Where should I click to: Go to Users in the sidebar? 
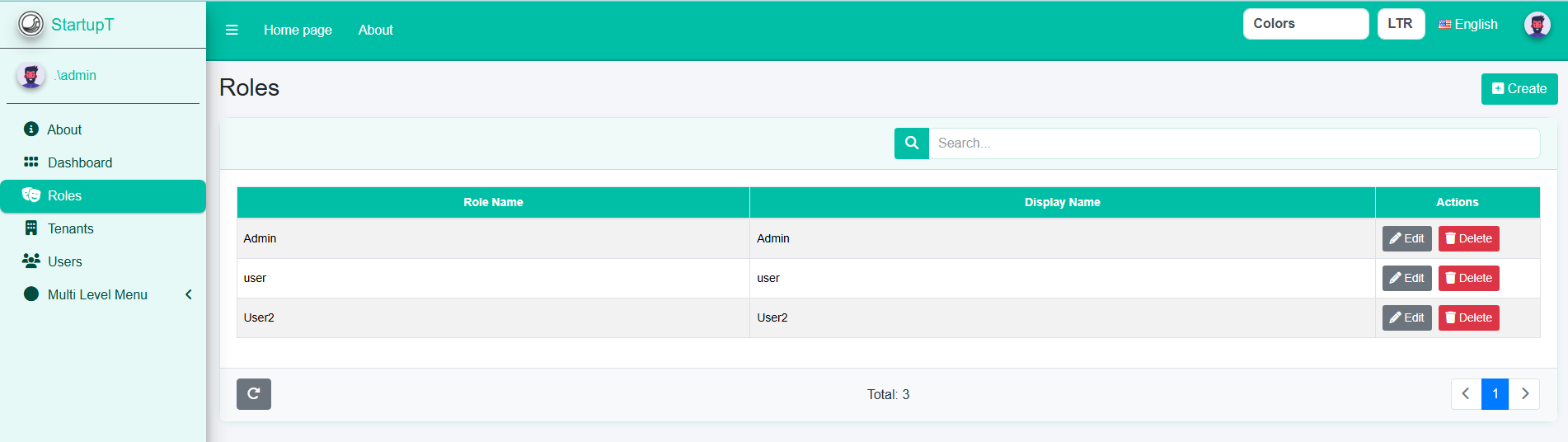pyautogui.click(x=64, y=261)
